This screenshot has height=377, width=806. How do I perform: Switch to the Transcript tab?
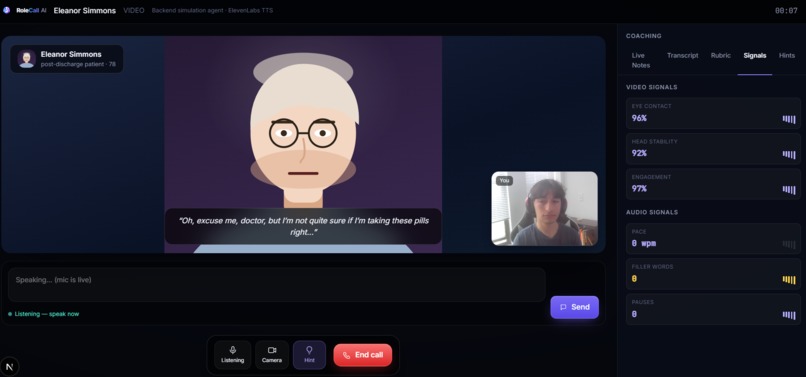click(682, 56)
